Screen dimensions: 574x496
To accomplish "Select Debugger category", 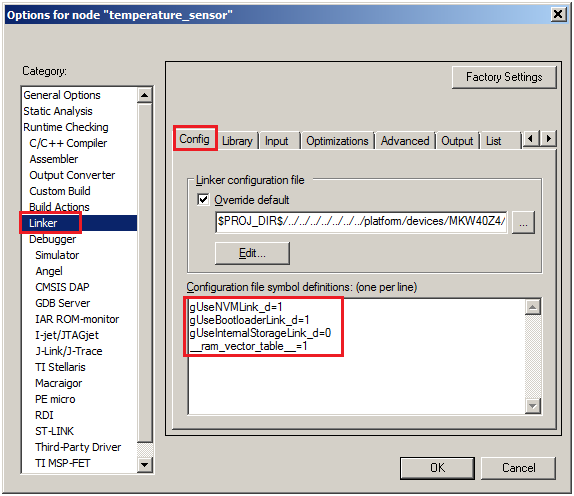I will click(53, 239).
